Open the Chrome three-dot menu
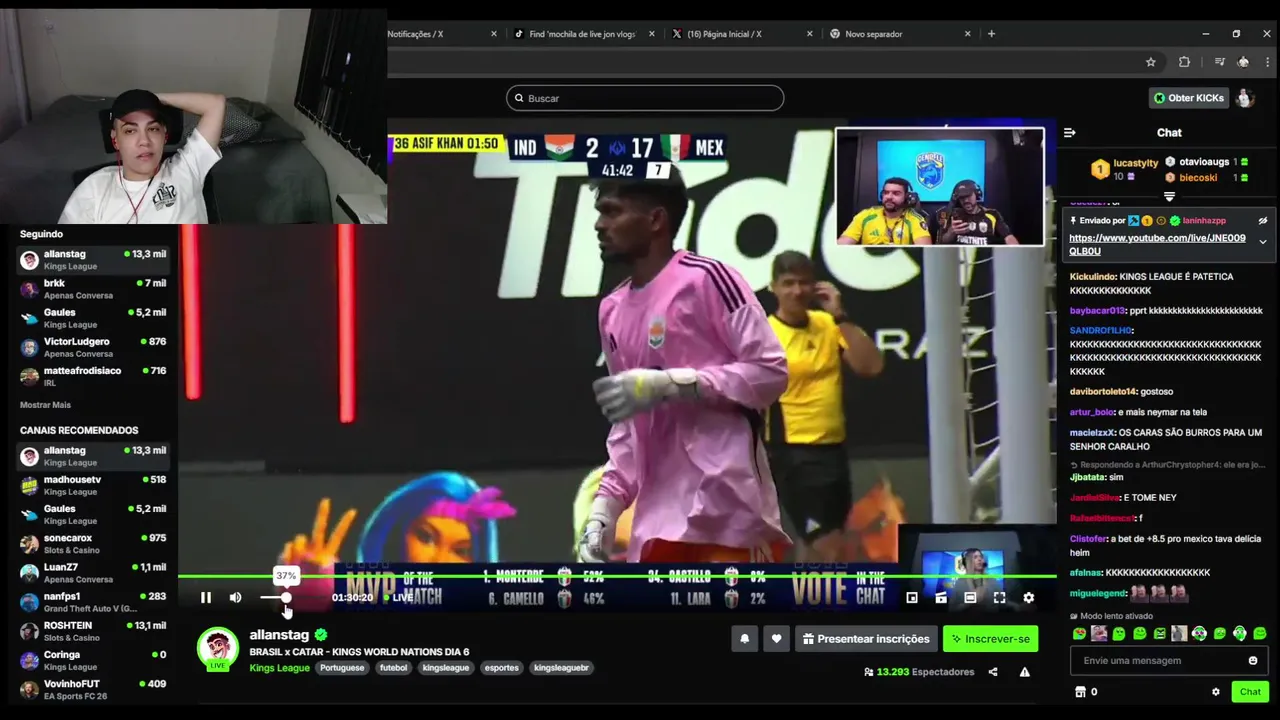This screenshot has width=1280, height=720. pos(1267,62)
